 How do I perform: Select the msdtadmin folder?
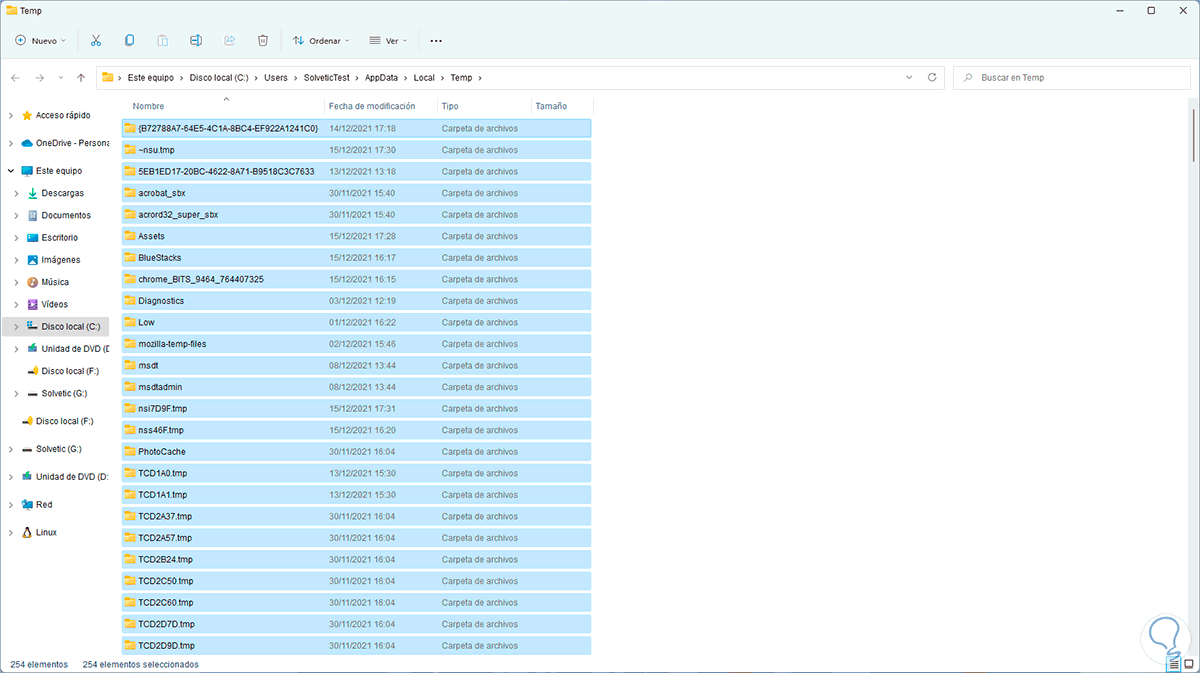[x=356, y=387]
